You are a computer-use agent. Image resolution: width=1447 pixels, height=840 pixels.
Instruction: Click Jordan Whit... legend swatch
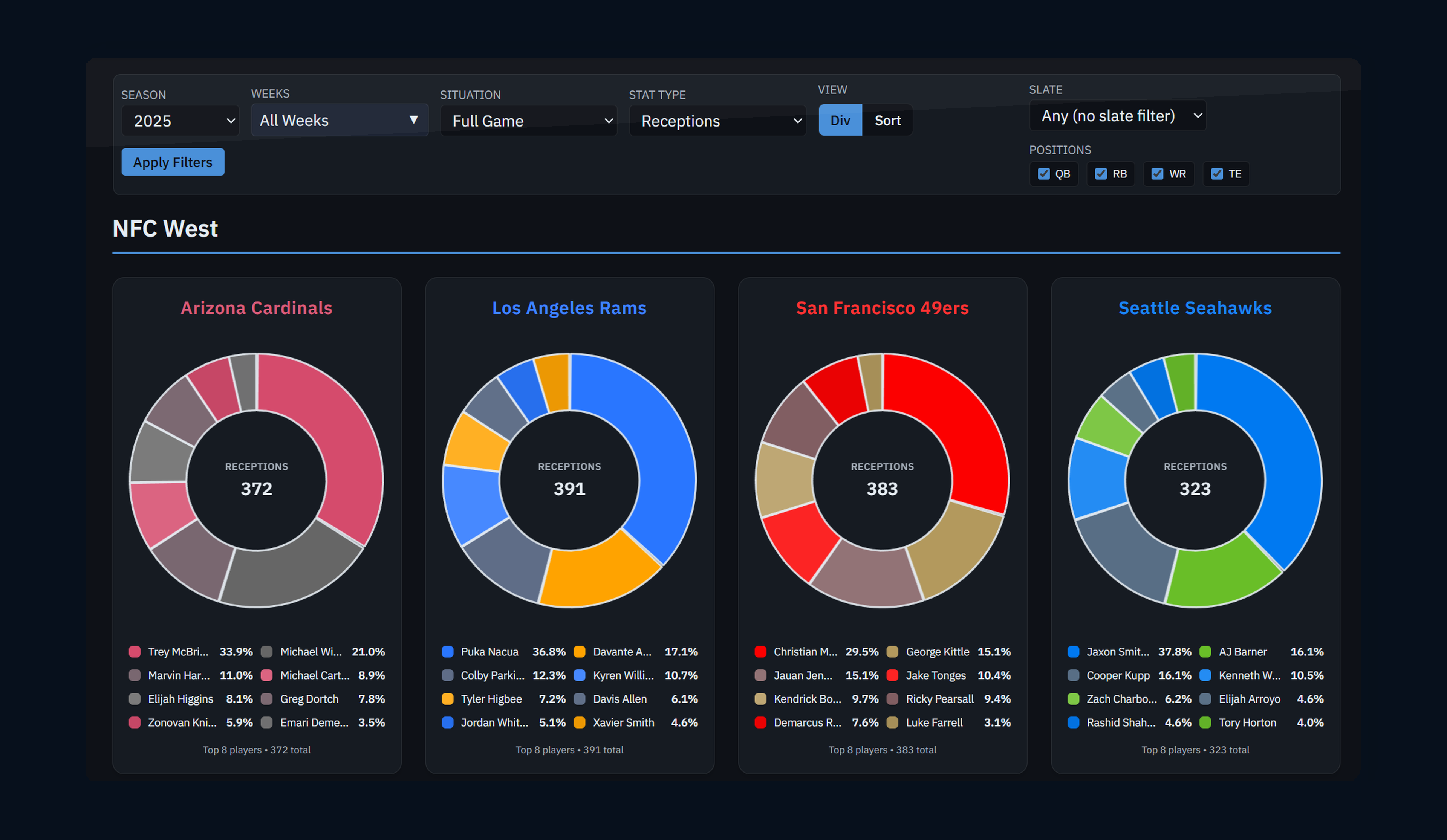448,722
